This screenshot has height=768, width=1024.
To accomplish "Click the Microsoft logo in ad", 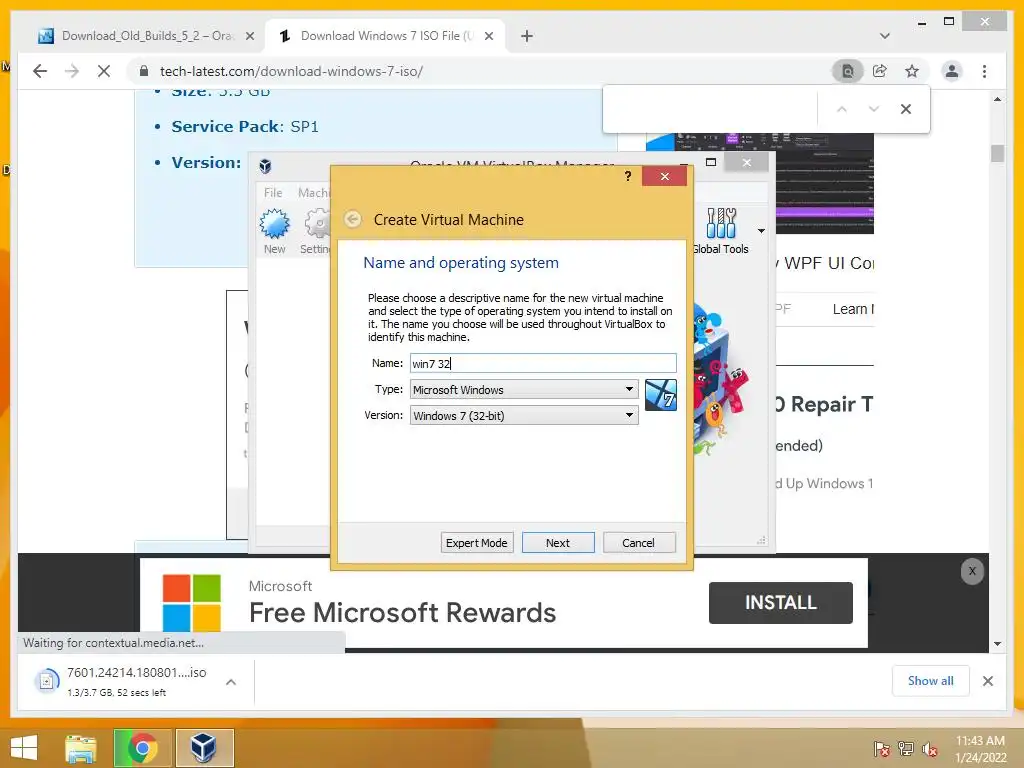I will (x=191, y=602).
